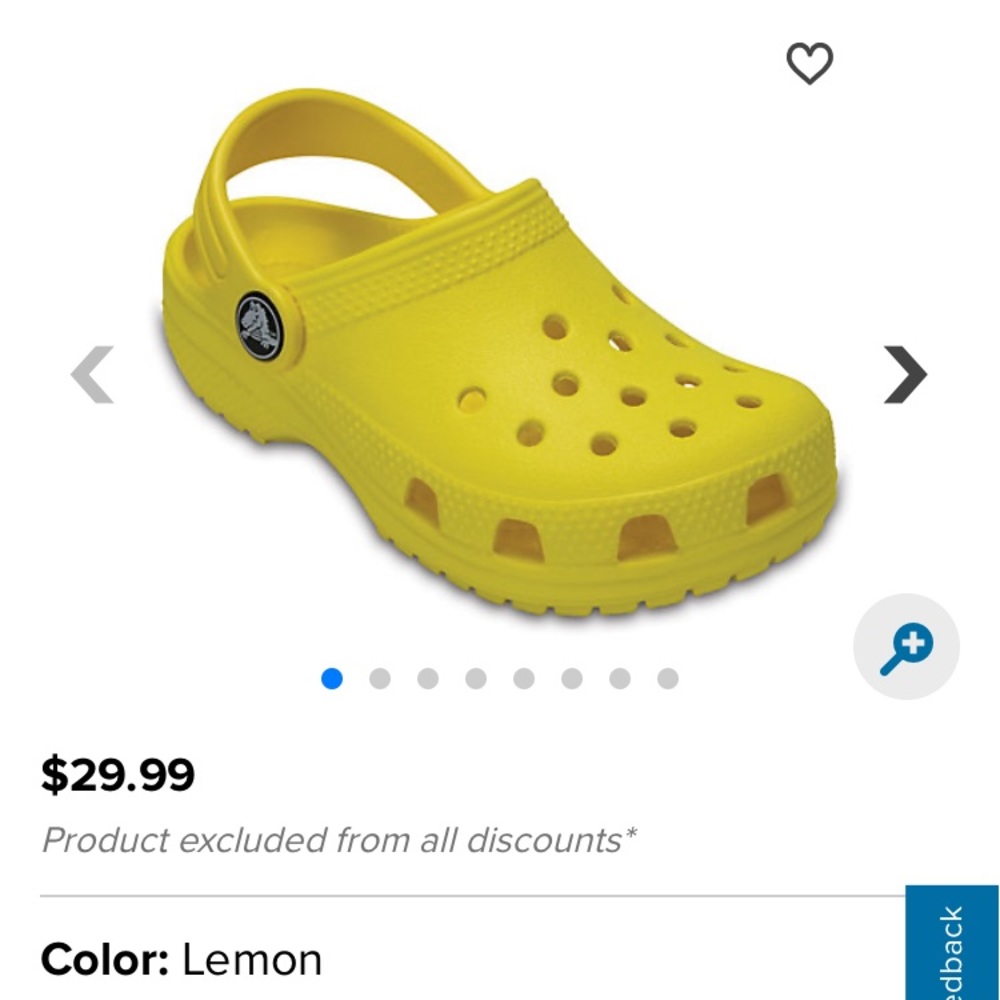The width and height of the screenshot is (1000, 1000).
Task: Go to the next product image arrow
Action: coord(906,374)
